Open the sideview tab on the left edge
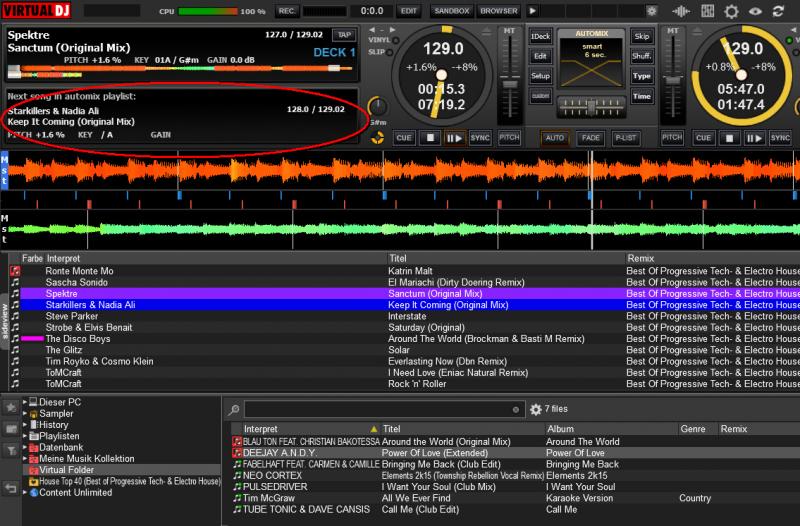 4,321
